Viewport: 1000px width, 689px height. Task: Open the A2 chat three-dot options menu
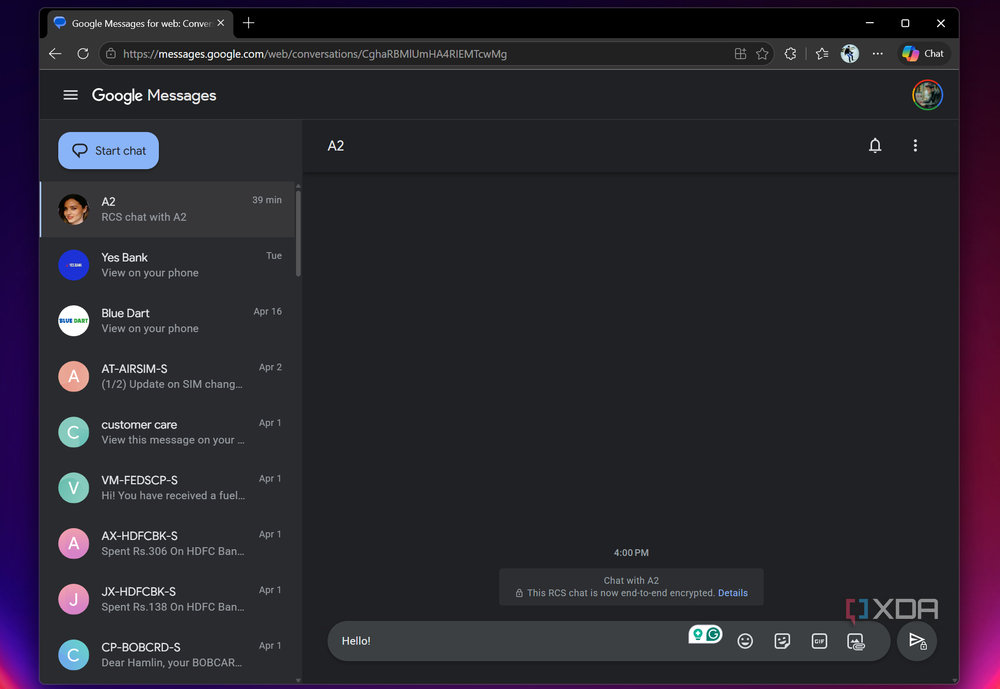point(915,145)
